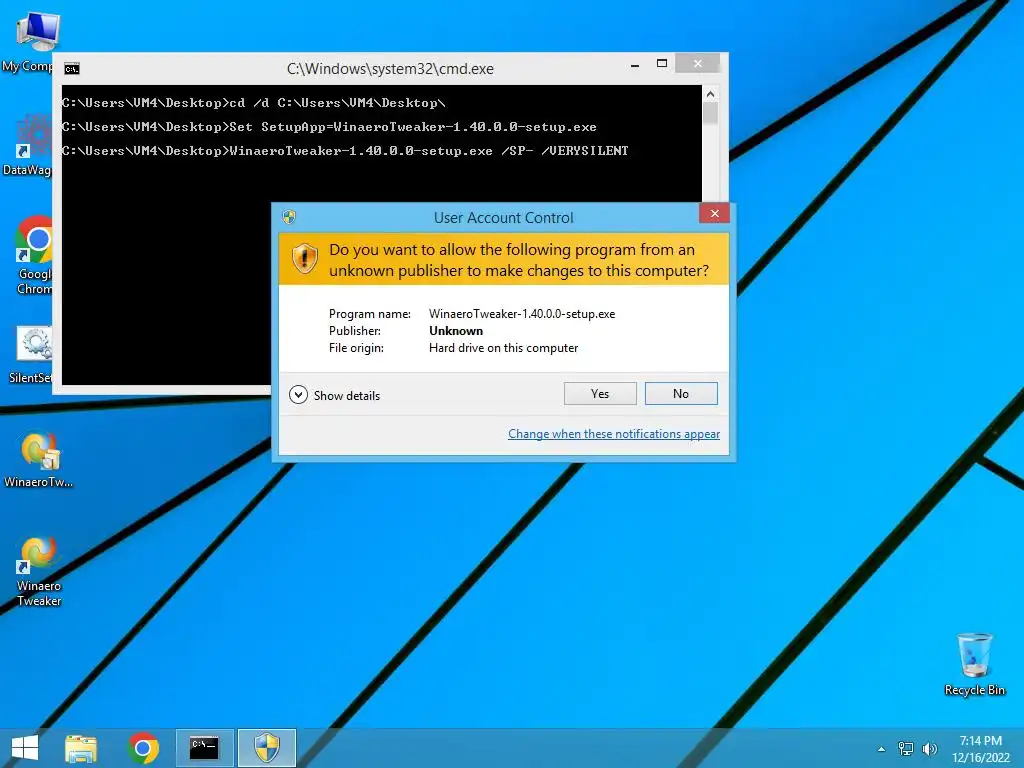
Task: Click 'Hard drive on this computer' text
Action: [504, 348]
